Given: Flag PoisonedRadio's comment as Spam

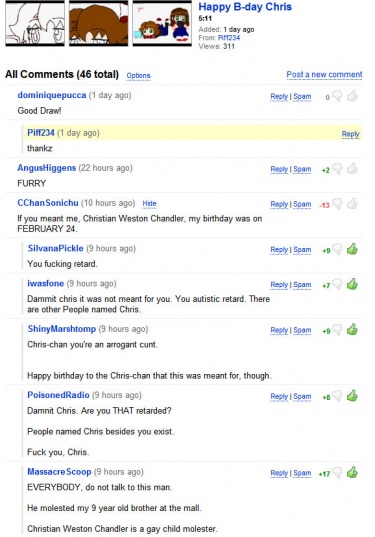Looking at the screenshot, I should [x=302, y=397].
